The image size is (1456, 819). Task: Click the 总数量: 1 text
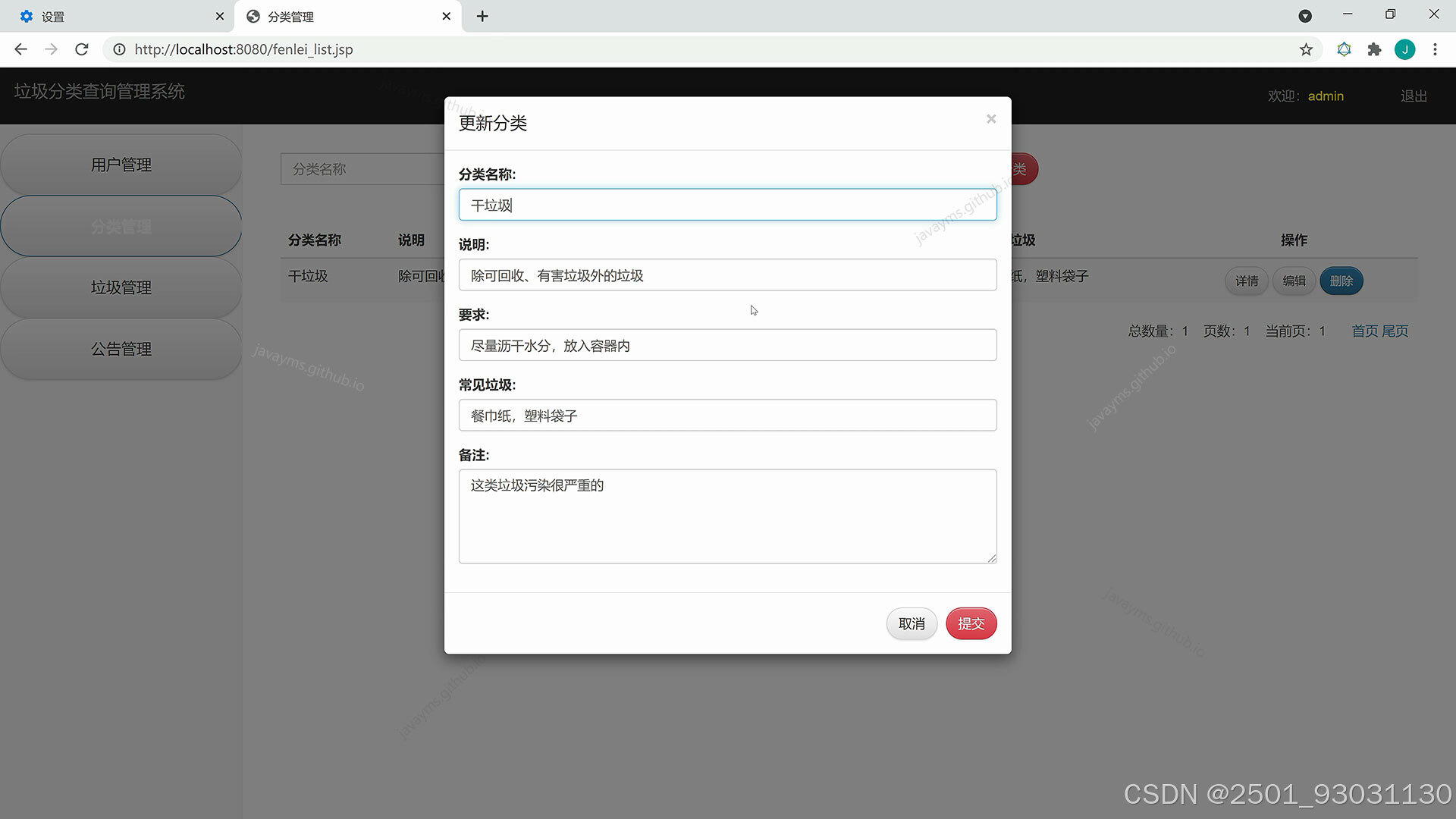[x=1158, y=331]
